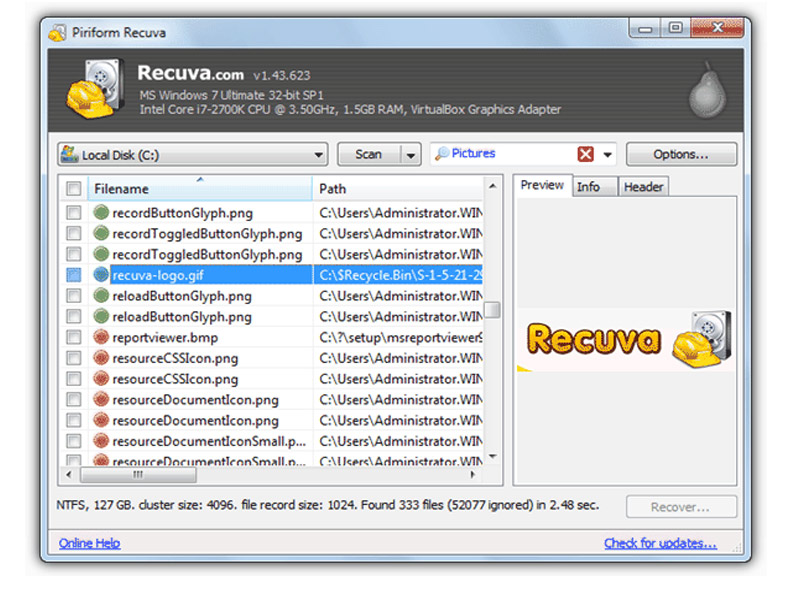800x600 pixels.
Task: Click the C:\$Recycle.Bin path cell
Action: [398, 275]
